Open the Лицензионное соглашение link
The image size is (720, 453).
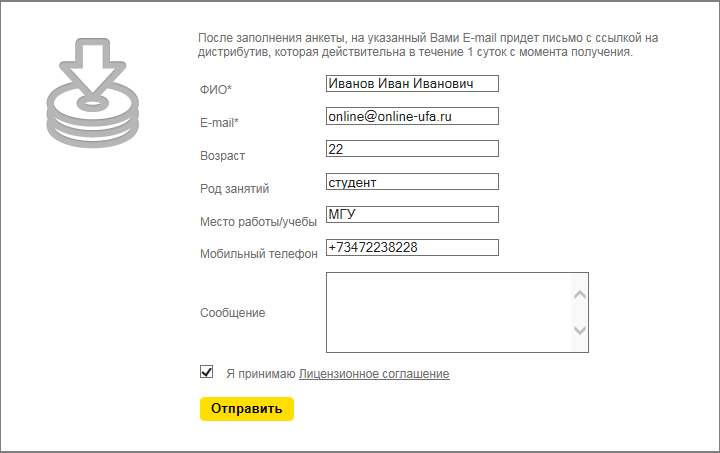point(374,374)
